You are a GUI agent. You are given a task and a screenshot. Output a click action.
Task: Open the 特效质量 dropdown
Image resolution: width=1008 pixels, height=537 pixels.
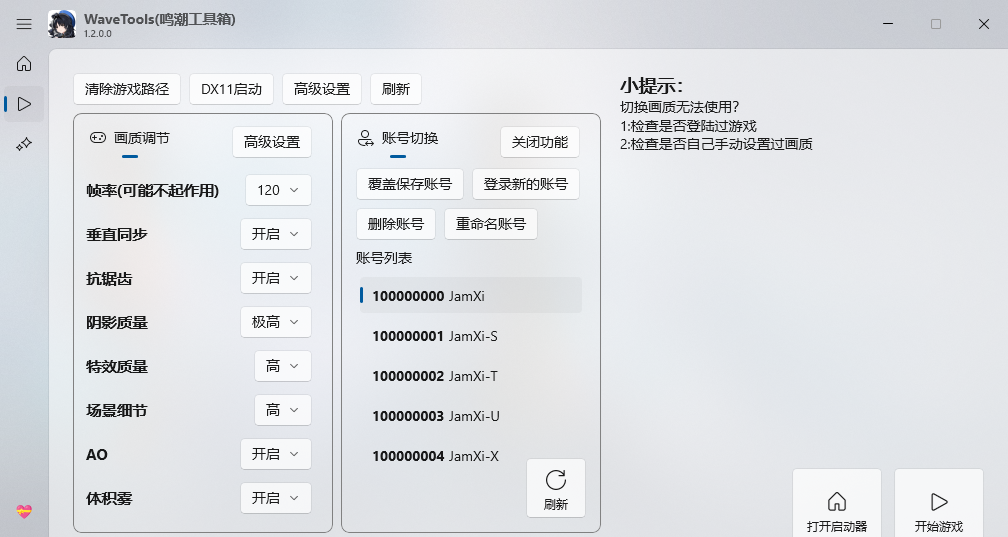283,366
